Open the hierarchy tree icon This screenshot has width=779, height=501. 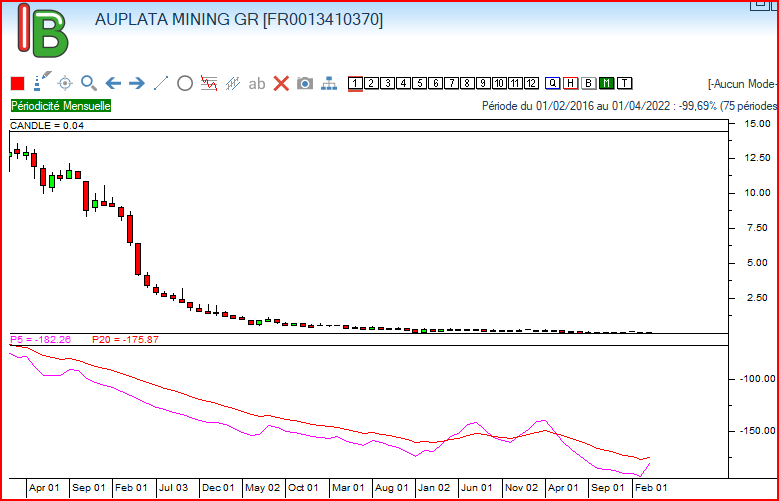click(329, 83)
